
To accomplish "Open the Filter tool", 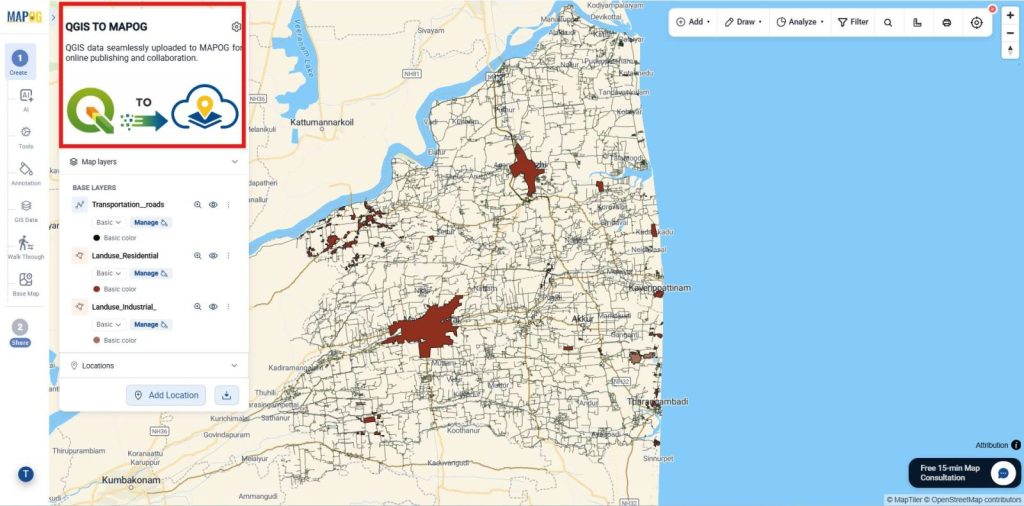I will [853, 22].
